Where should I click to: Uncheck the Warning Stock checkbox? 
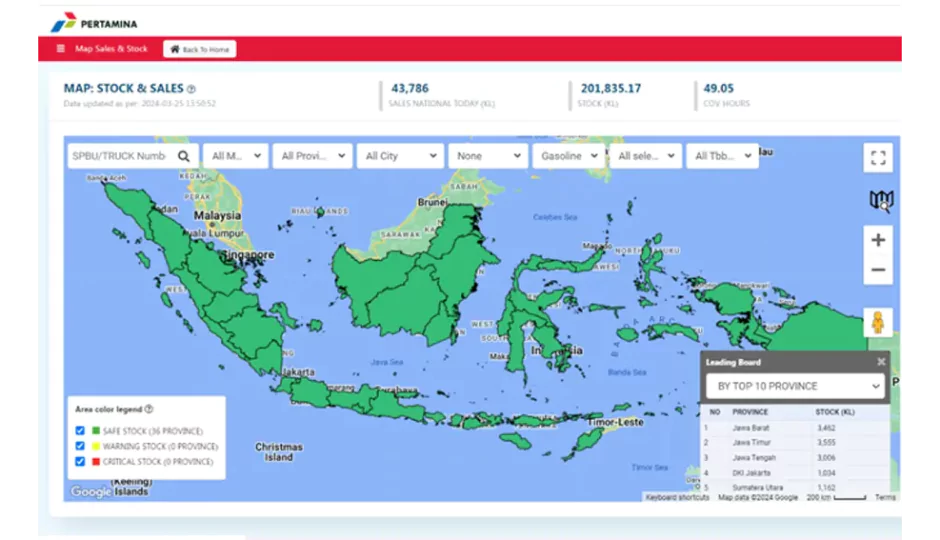pos(80,446)
